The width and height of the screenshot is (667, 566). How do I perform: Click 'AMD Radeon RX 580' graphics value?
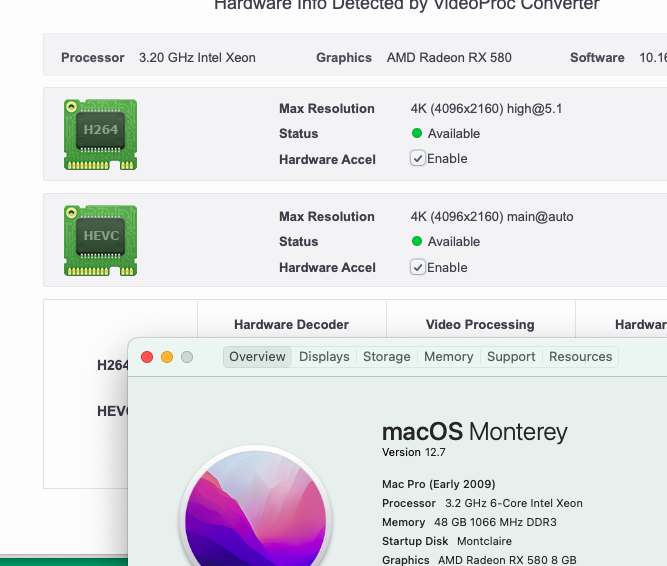click(x=449, y=57)
